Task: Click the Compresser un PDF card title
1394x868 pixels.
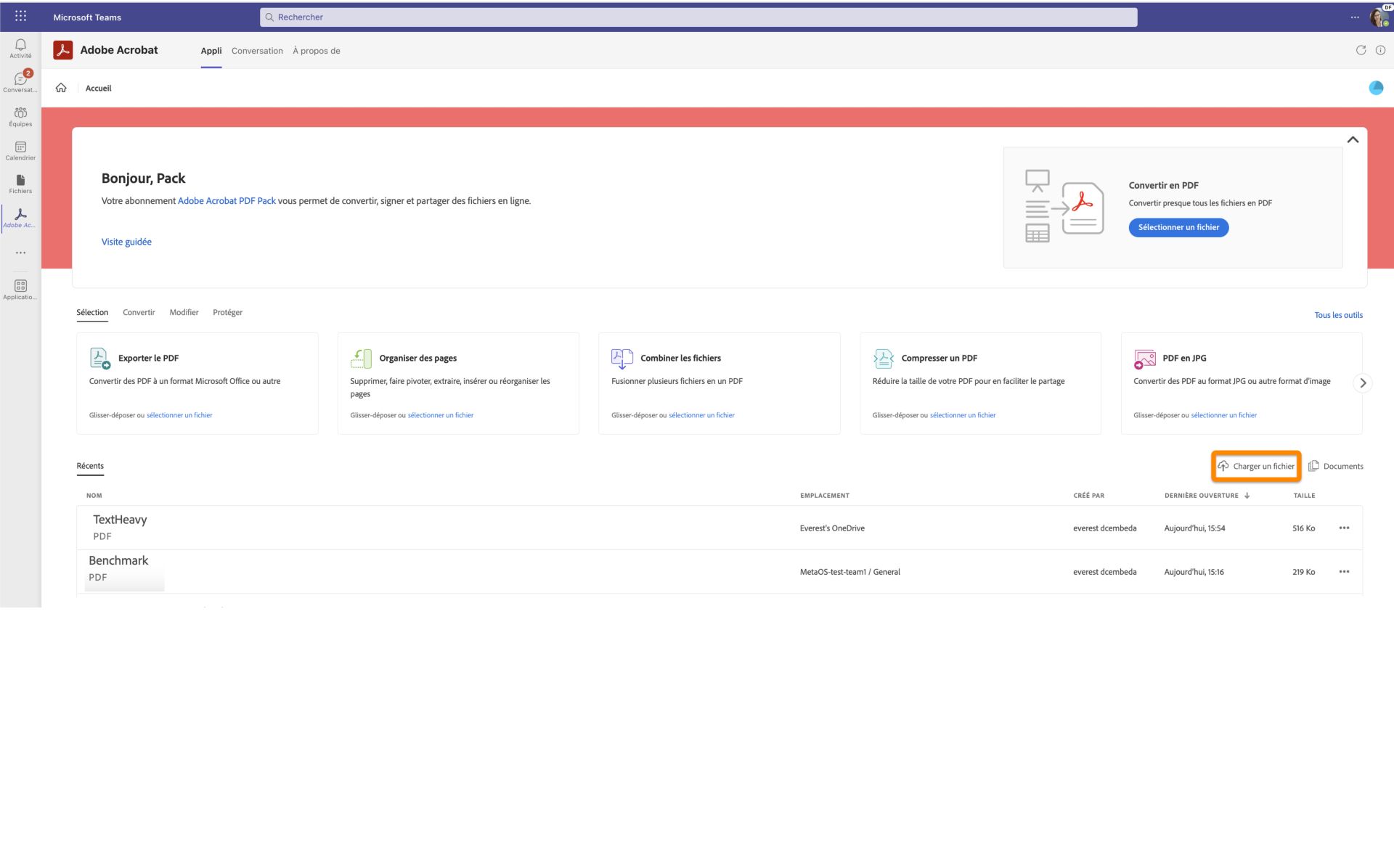Action: (x=939, y=358)
